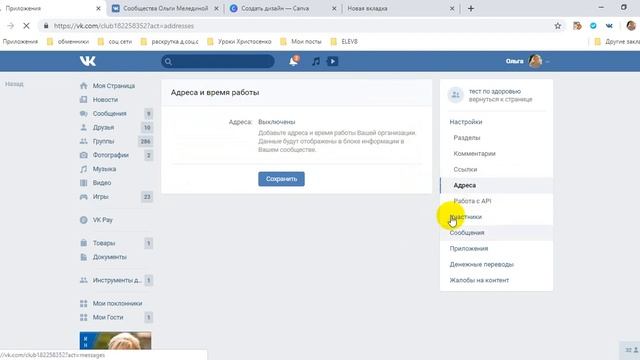Click Назад back link

[x=14, y=84]
